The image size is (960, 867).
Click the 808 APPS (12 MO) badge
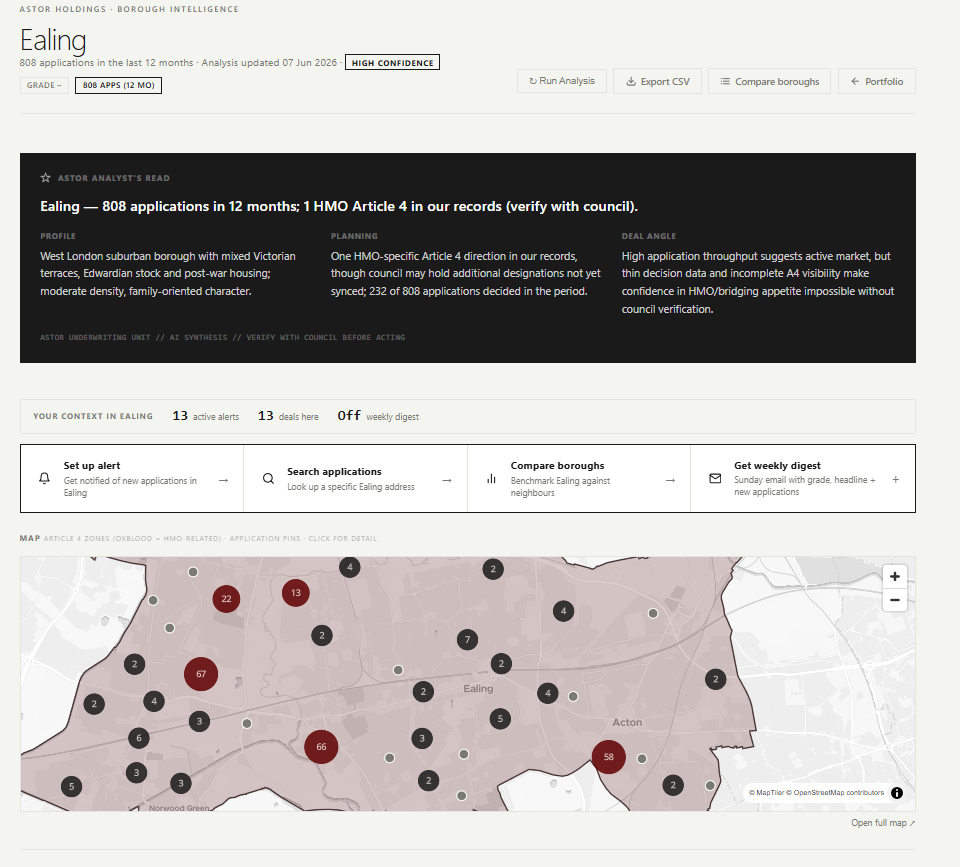click(118, 85)
